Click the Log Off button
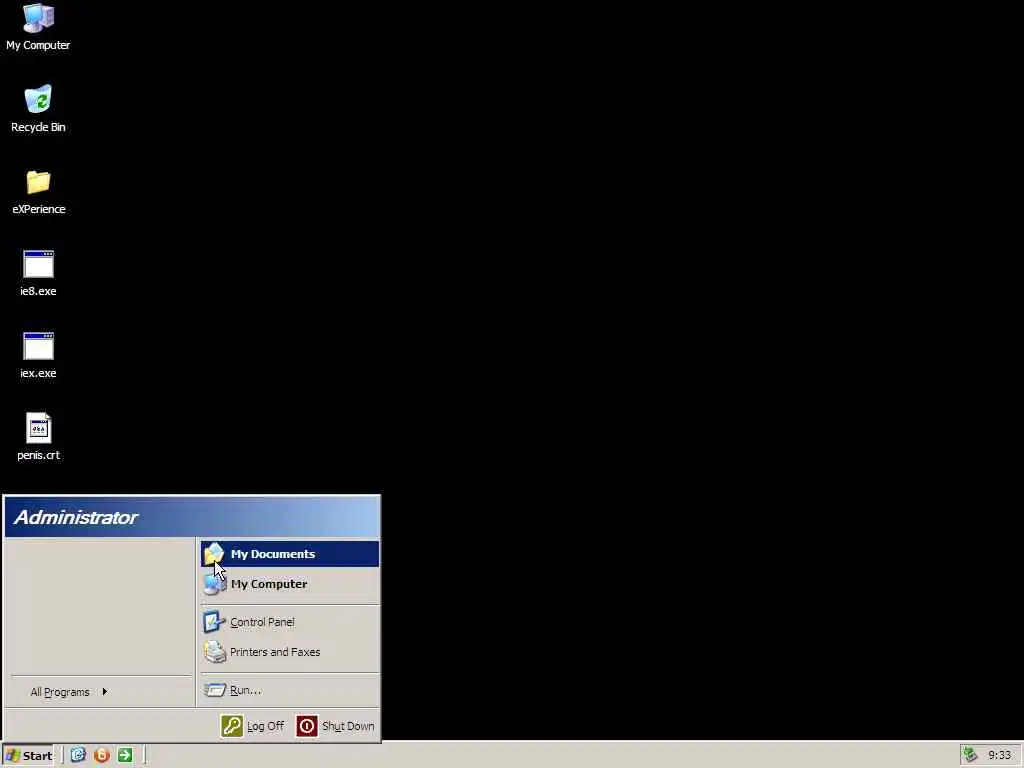Viewport: 1024px width, 768px height. pyautogui.click(x=253, y=726)
